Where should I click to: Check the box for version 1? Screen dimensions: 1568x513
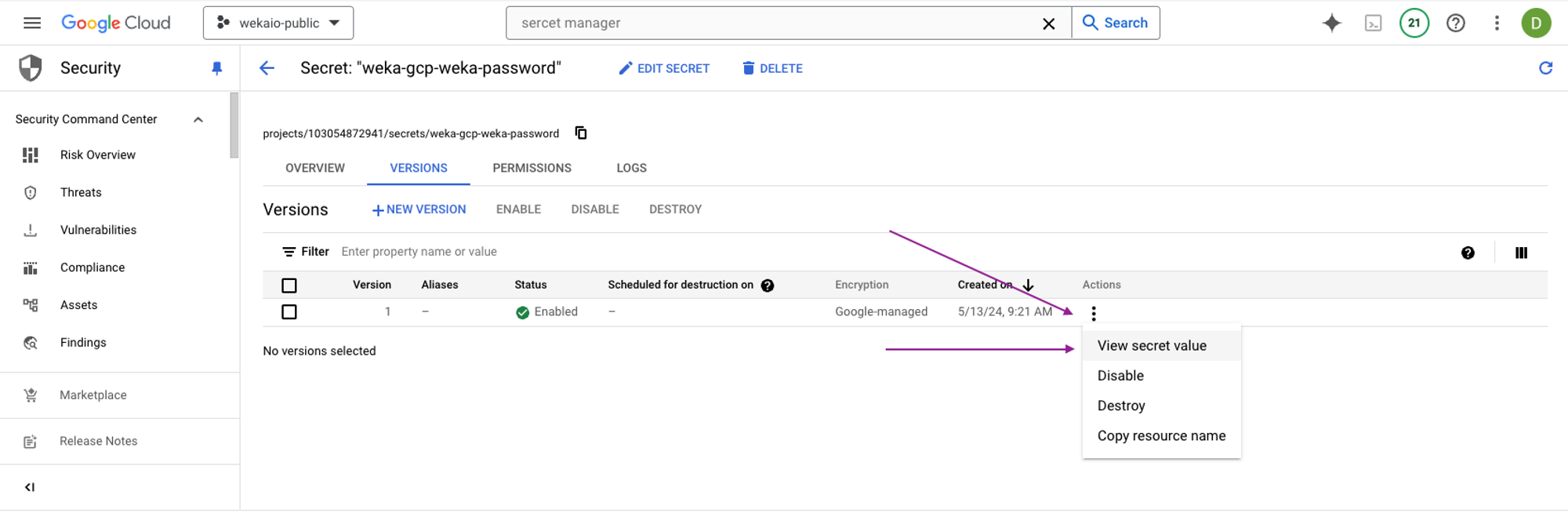tap(289, 312)
